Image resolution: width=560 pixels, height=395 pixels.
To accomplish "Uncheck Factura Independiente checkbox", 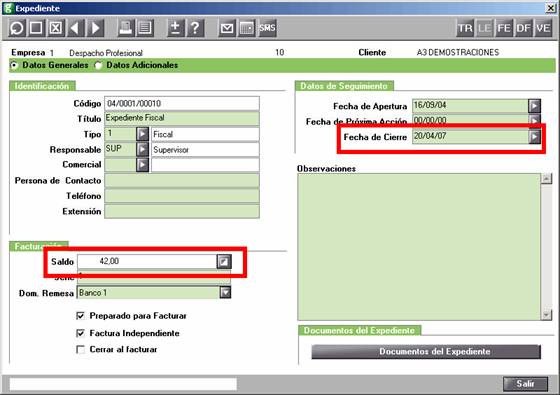I will [x=81, y=333].
